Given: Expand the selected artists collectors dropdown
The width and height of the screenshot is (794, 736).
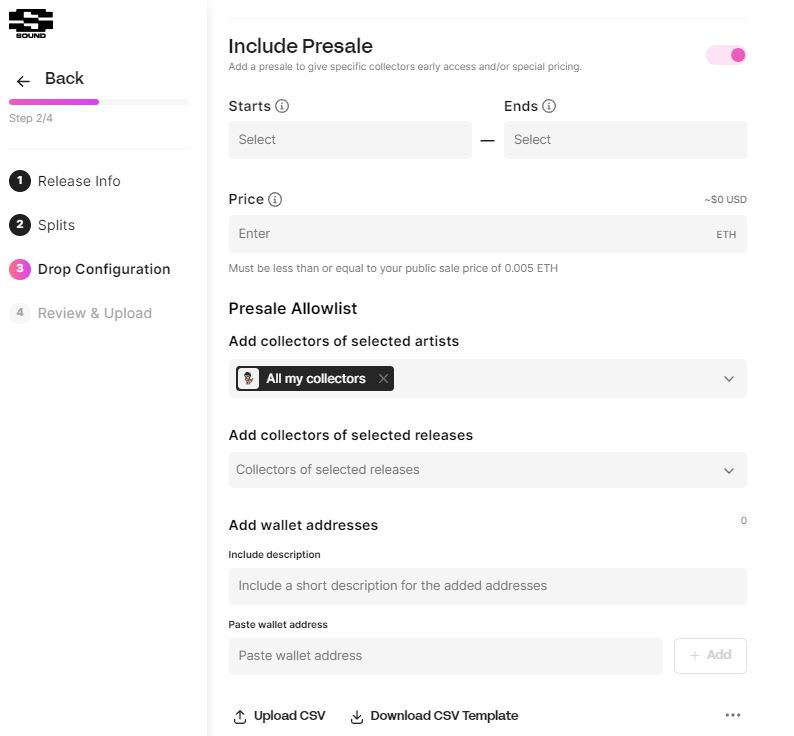Looking at the screenshot, I should point(729,379).
